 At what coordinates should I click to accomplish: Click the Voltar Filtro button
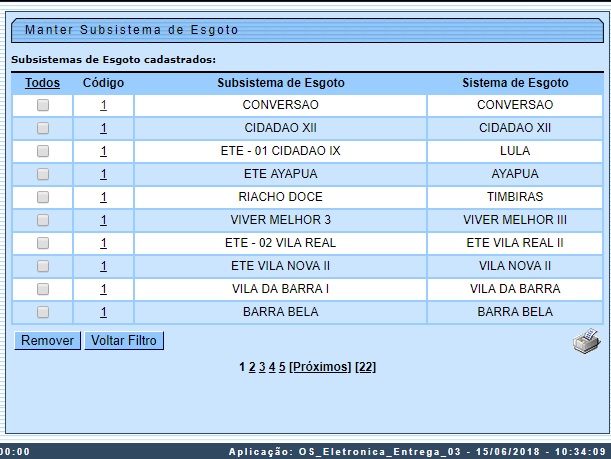[124, 341]
